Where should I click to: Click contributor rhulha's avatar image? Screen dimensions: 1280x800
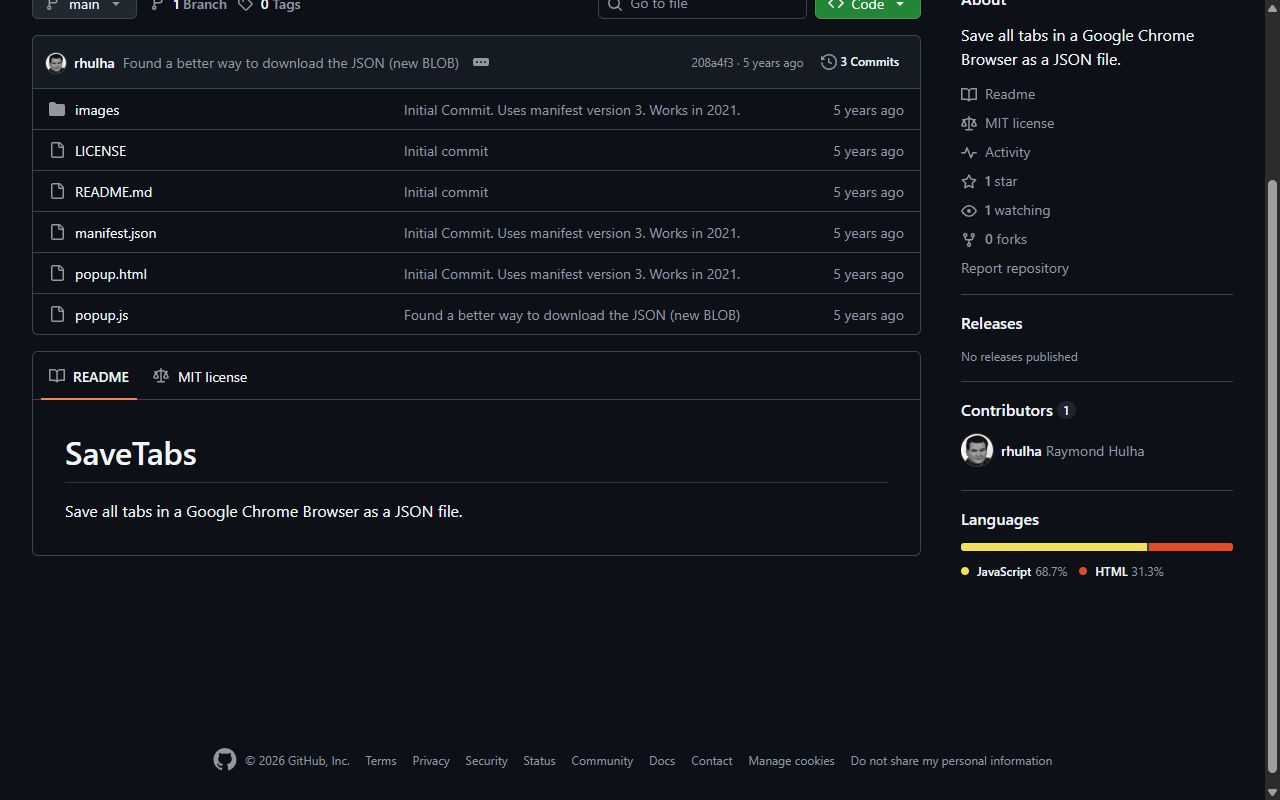977,450
